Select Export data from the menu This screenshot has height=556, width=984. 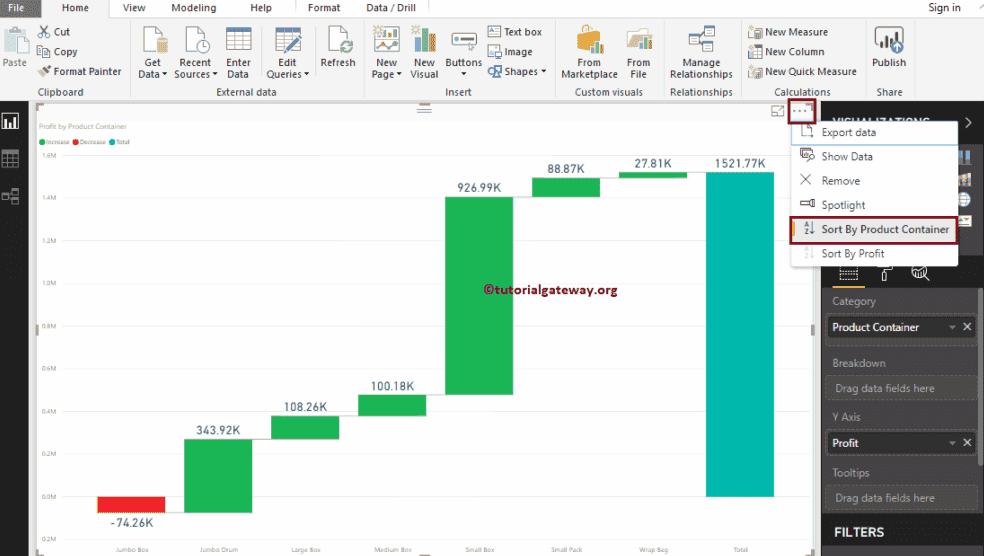(874, 132)
